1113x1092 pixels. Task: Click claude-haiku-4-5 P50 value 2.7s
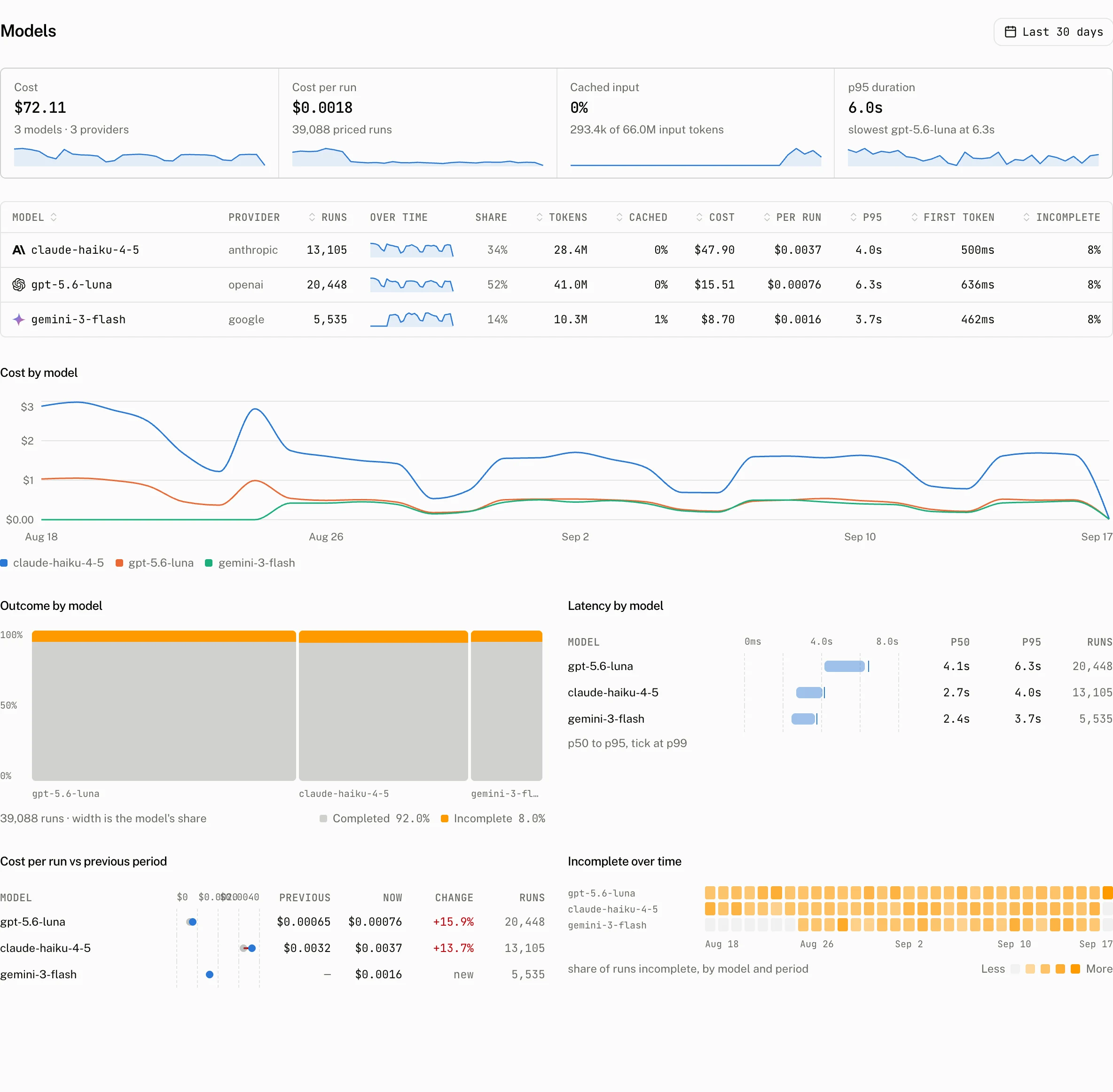(x=956, y=692)
